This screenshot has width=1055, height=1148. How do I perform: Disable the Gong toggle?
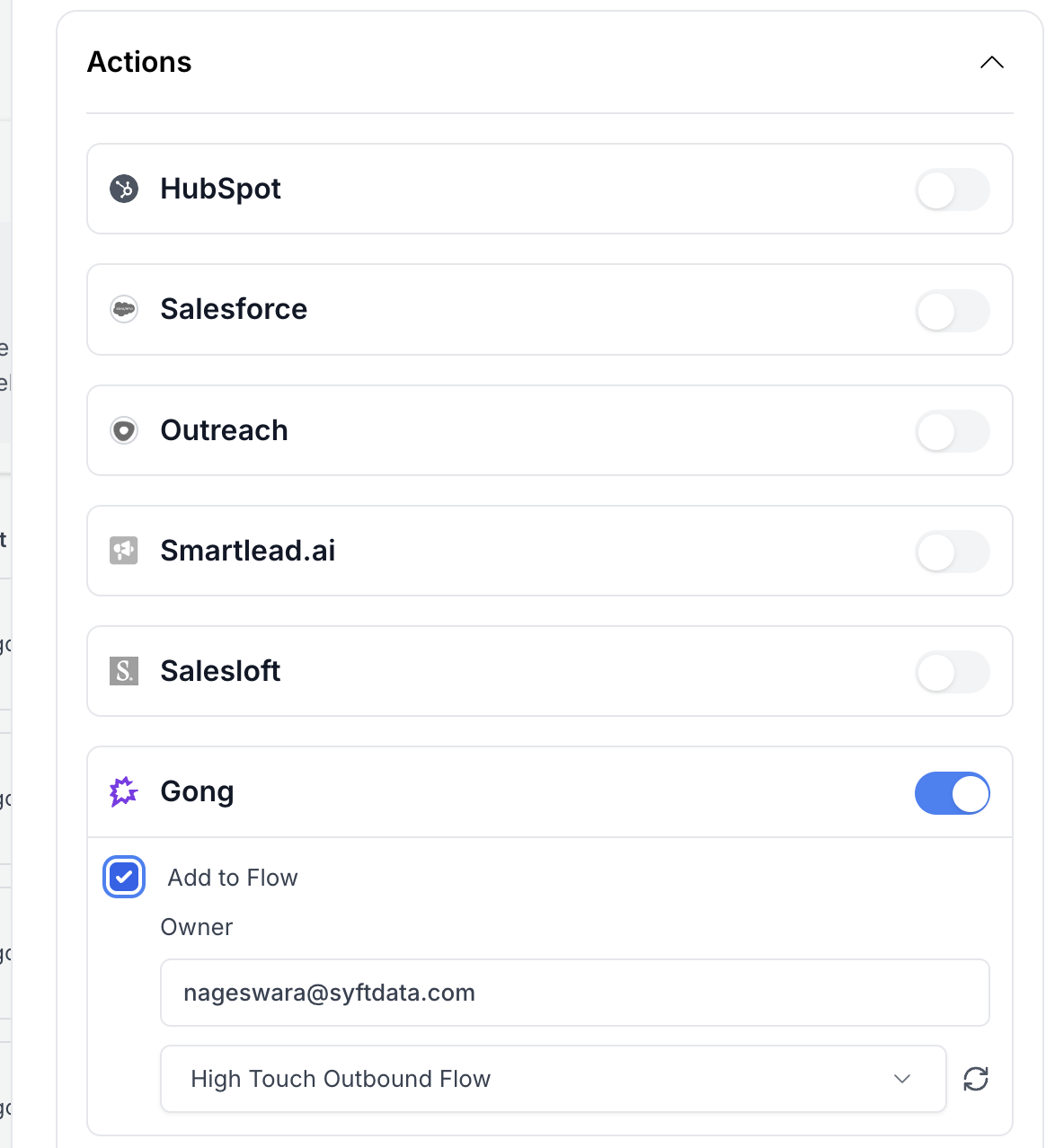tap(953, 793)
